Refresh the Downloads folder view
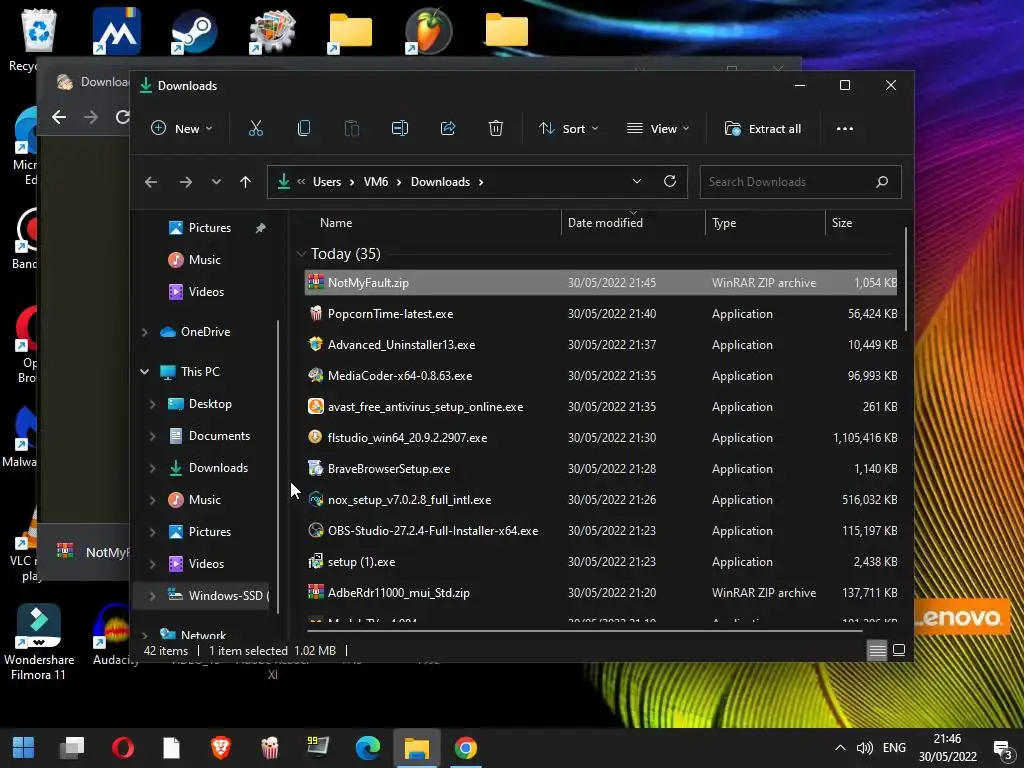The width and height of the screenshot is (1024, 768). [x=669, y=182]
